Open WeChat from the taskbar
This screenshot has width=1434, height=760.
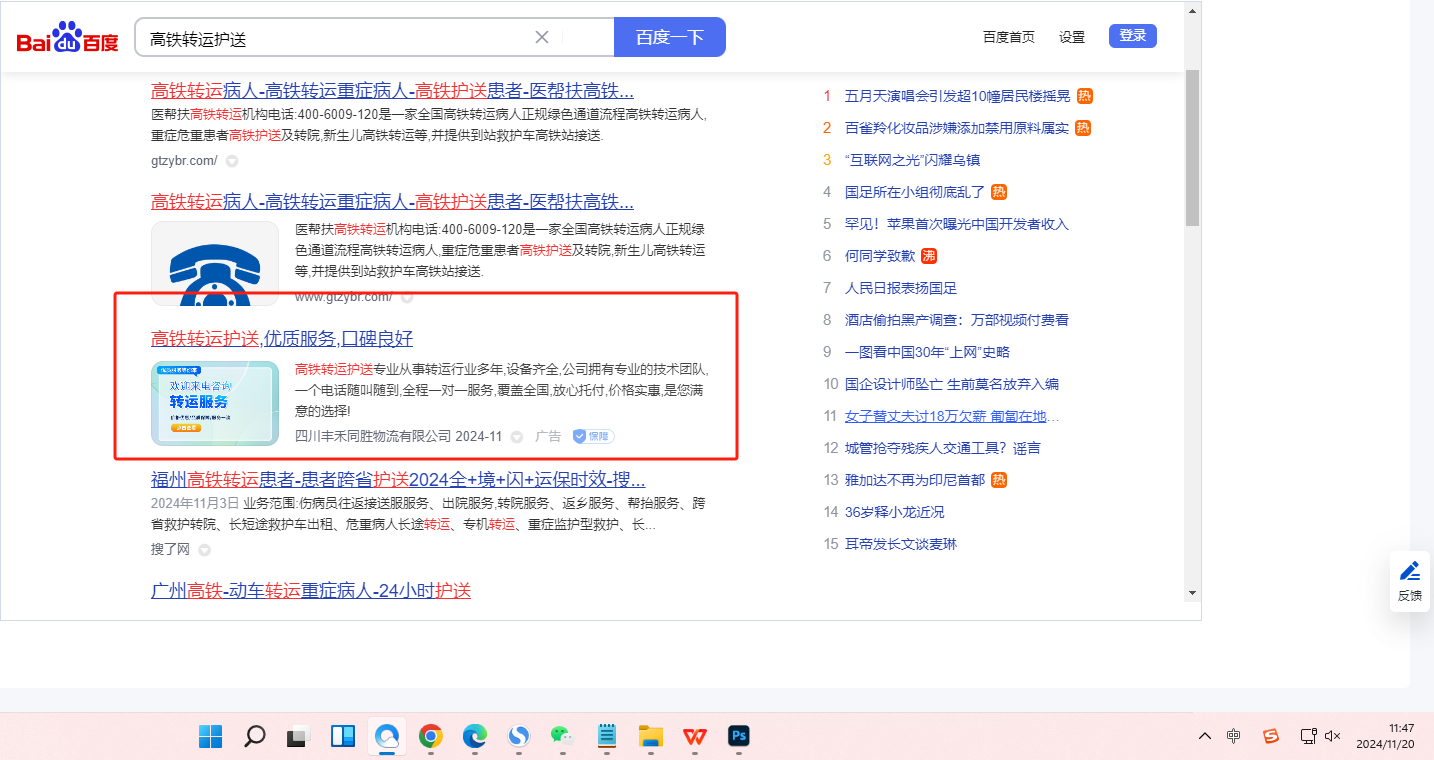(x=562, y=737)
